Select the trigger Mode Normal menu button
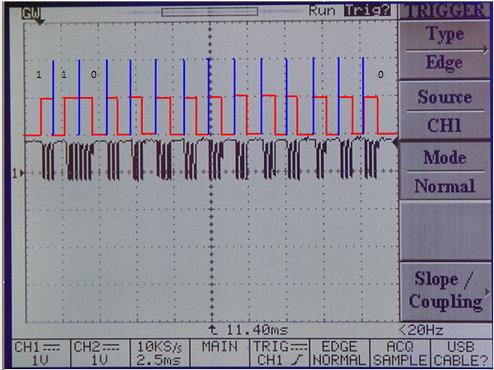This screenshot has width=494, height=370. [445, 171]
